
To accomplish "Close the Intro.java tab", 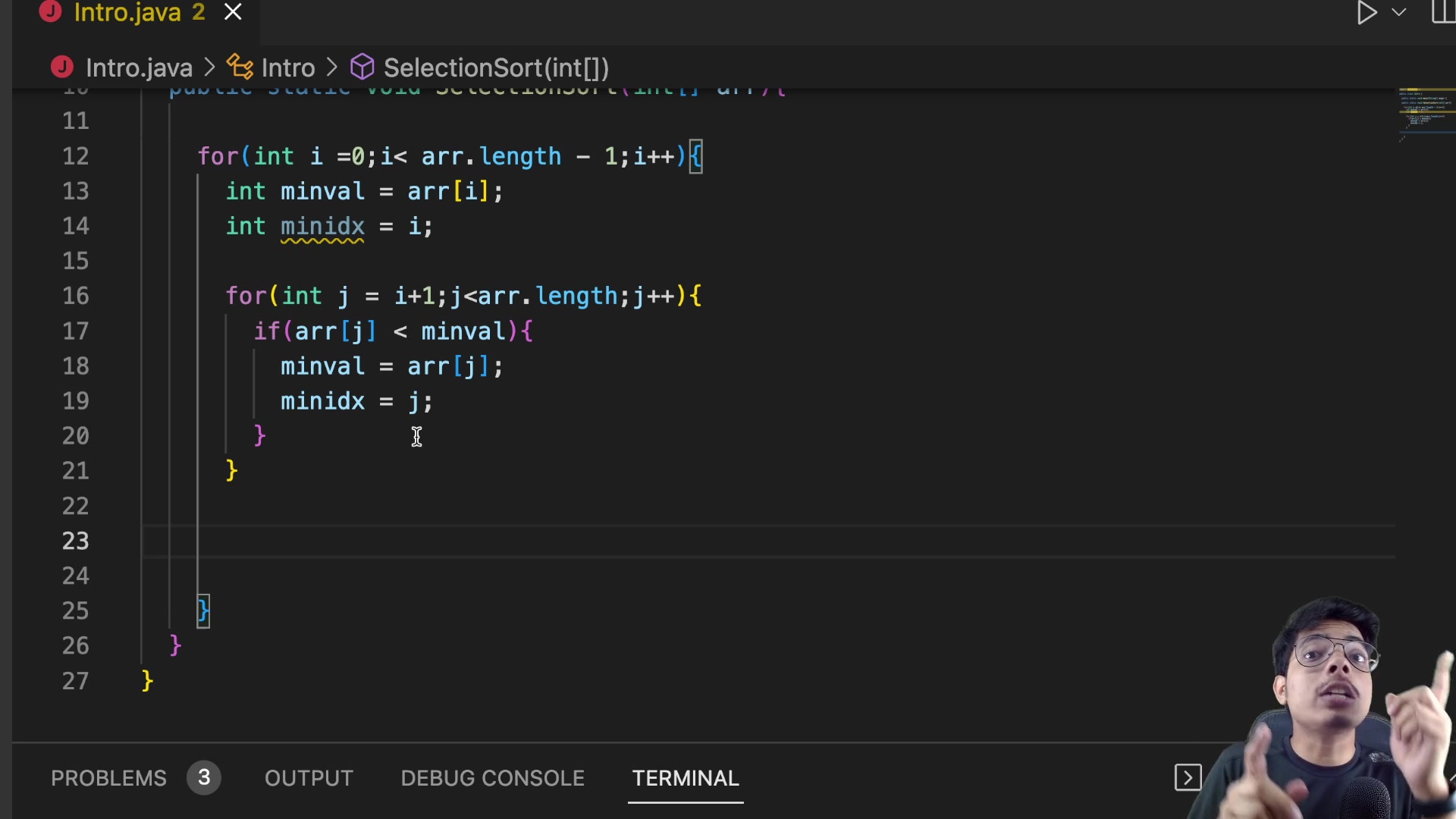I will pos(233,12).
